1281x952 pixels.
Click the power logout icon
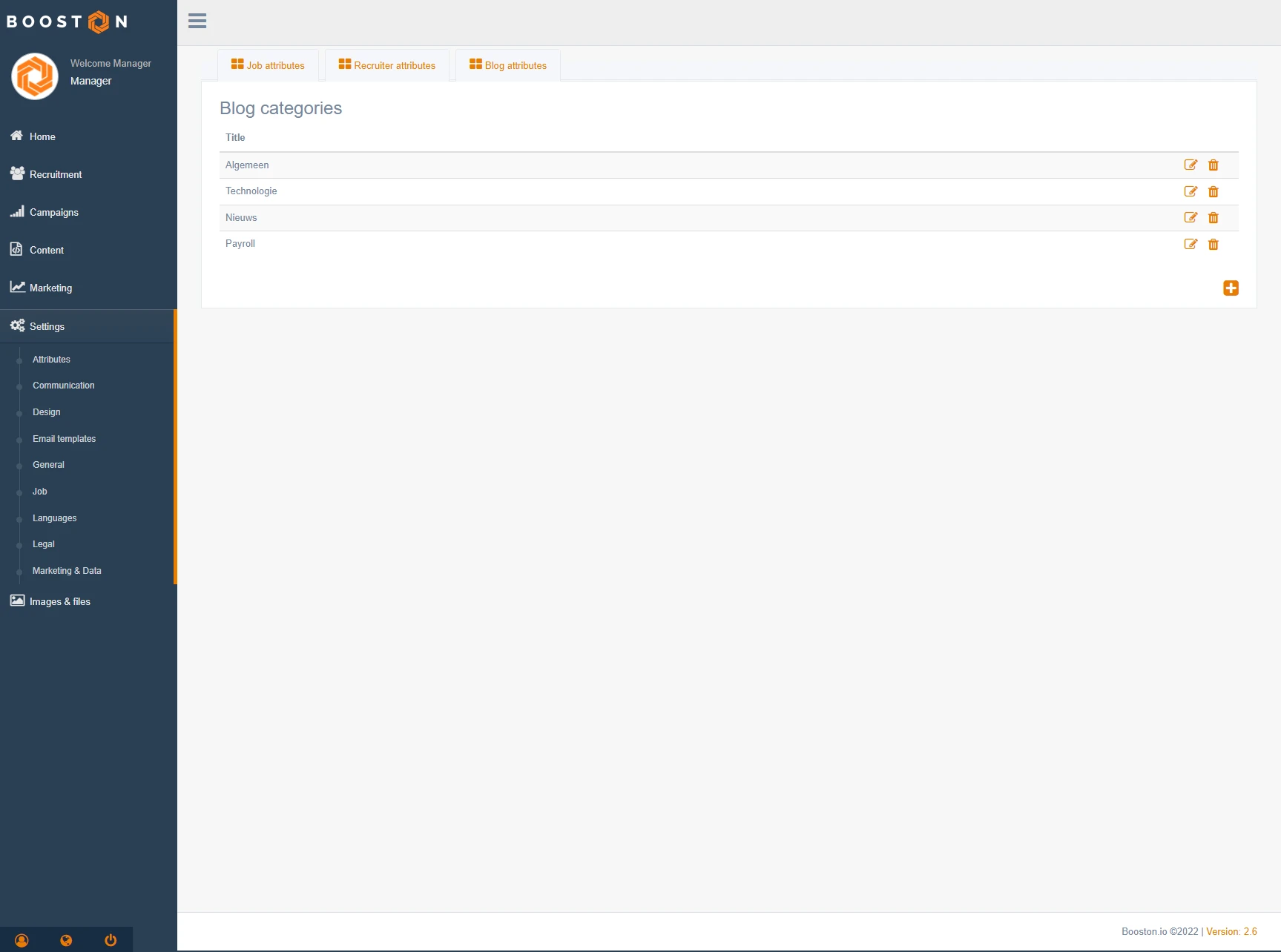tap(111, 940)
